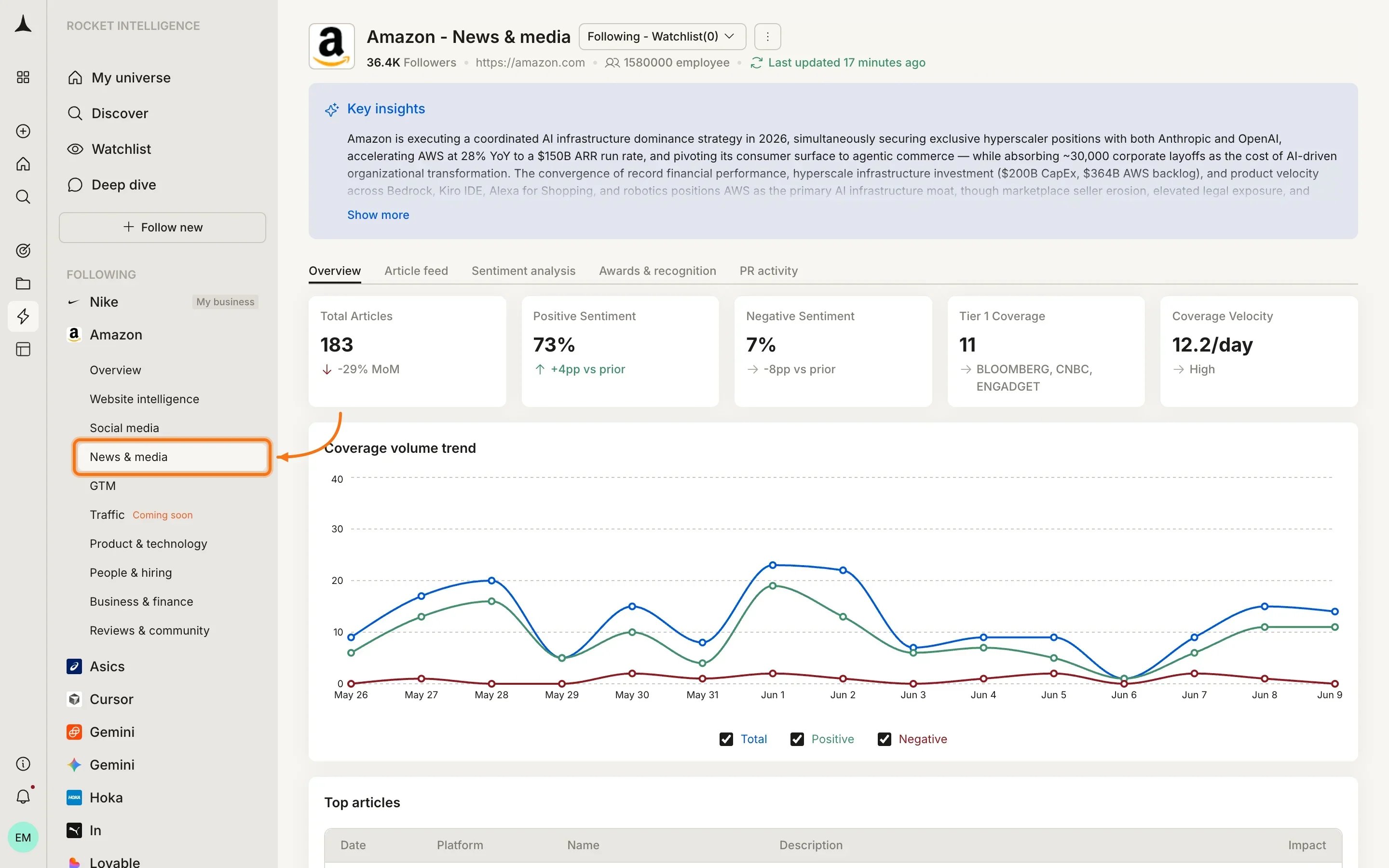Click the Platform column header

pyautogui.click(x=460, y=845)
